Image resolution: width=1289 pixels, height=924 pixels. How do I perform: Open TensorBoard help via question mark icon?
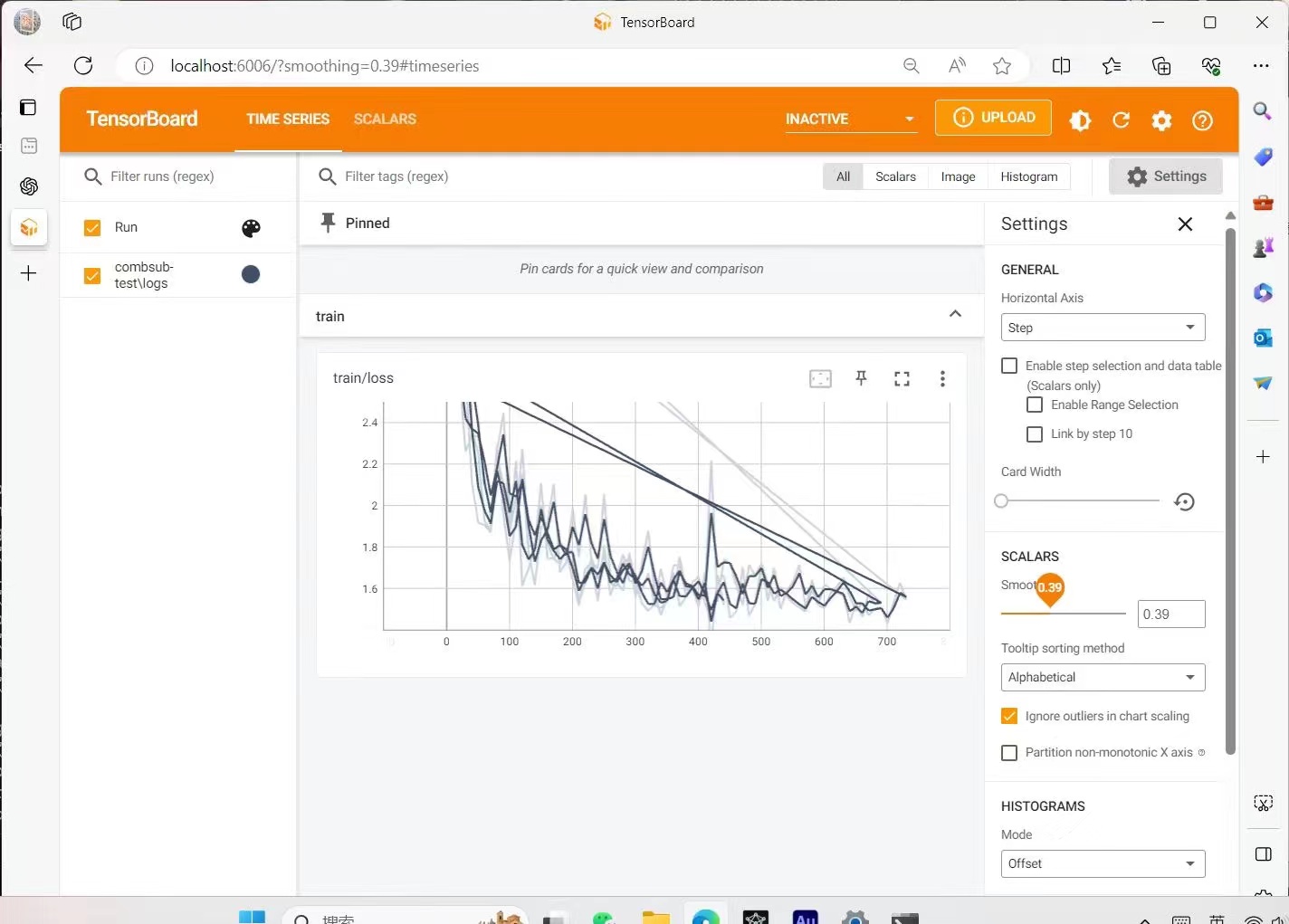pyautogui.click(x=1202, y=120)
